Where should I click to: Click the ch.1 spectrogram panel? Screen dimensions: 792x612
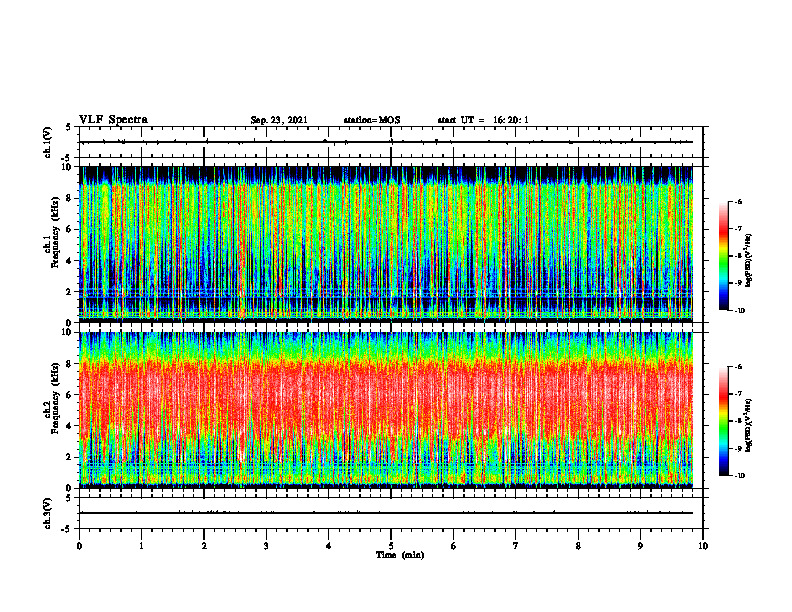(386, 244)
